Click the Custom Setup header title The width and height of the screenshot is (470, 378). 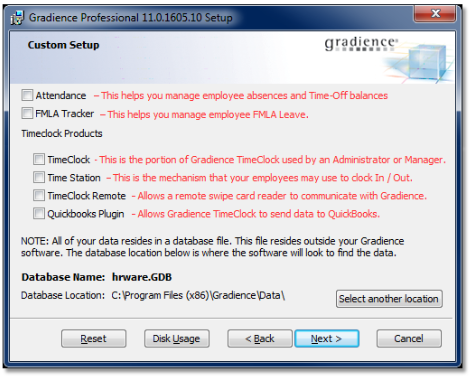click(x=63, y=45)
